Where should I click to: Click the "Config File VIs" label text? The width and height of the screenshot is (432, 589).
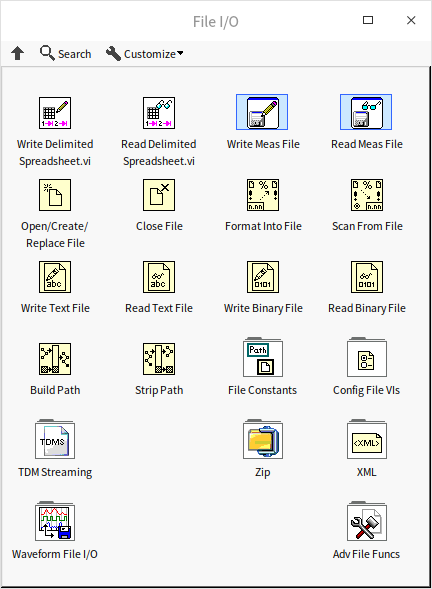click(x=366, y=390)
